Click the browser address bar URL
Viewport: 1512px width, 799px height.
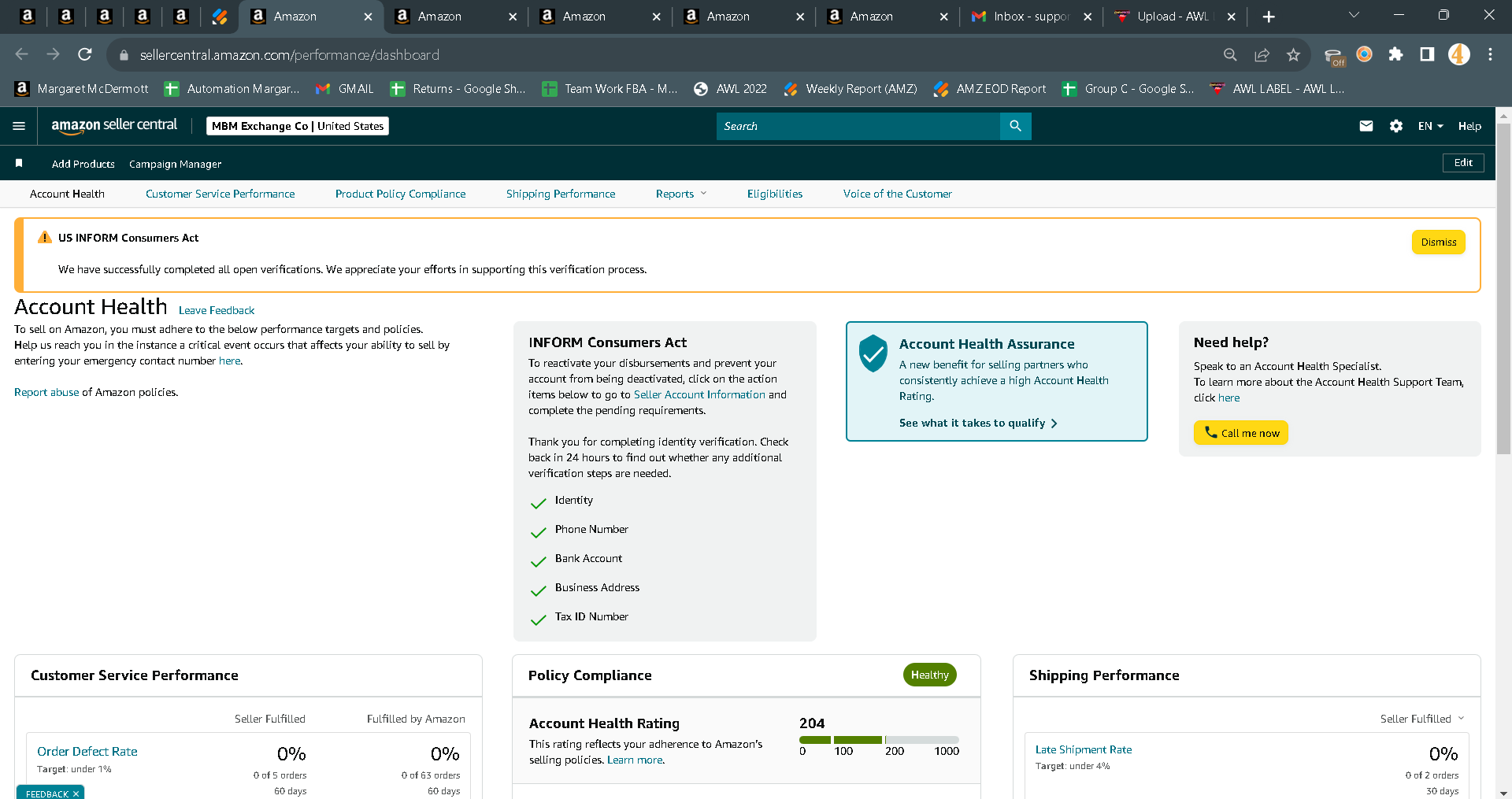(x=290, y=55)
